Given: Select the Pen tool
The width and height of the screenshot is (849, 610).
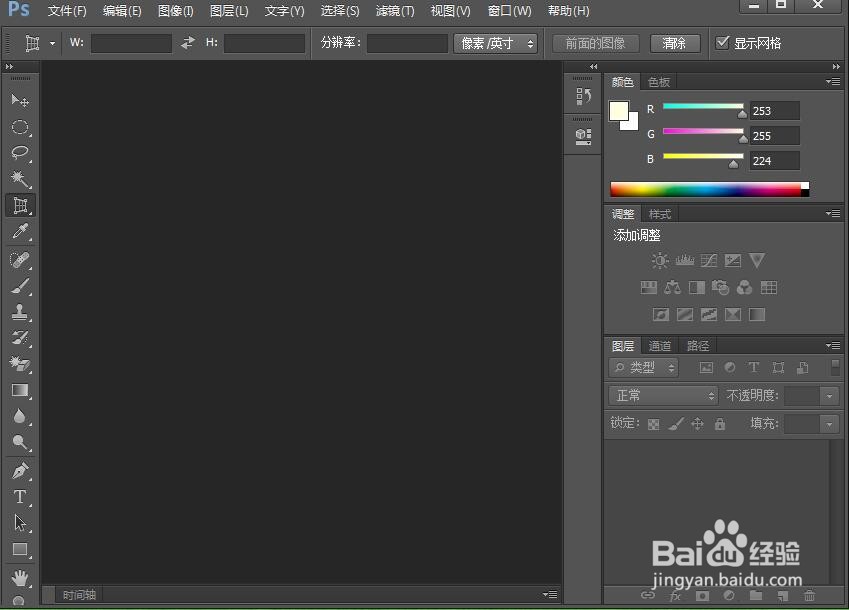Looking at the screenshot, I should point(20,471).
